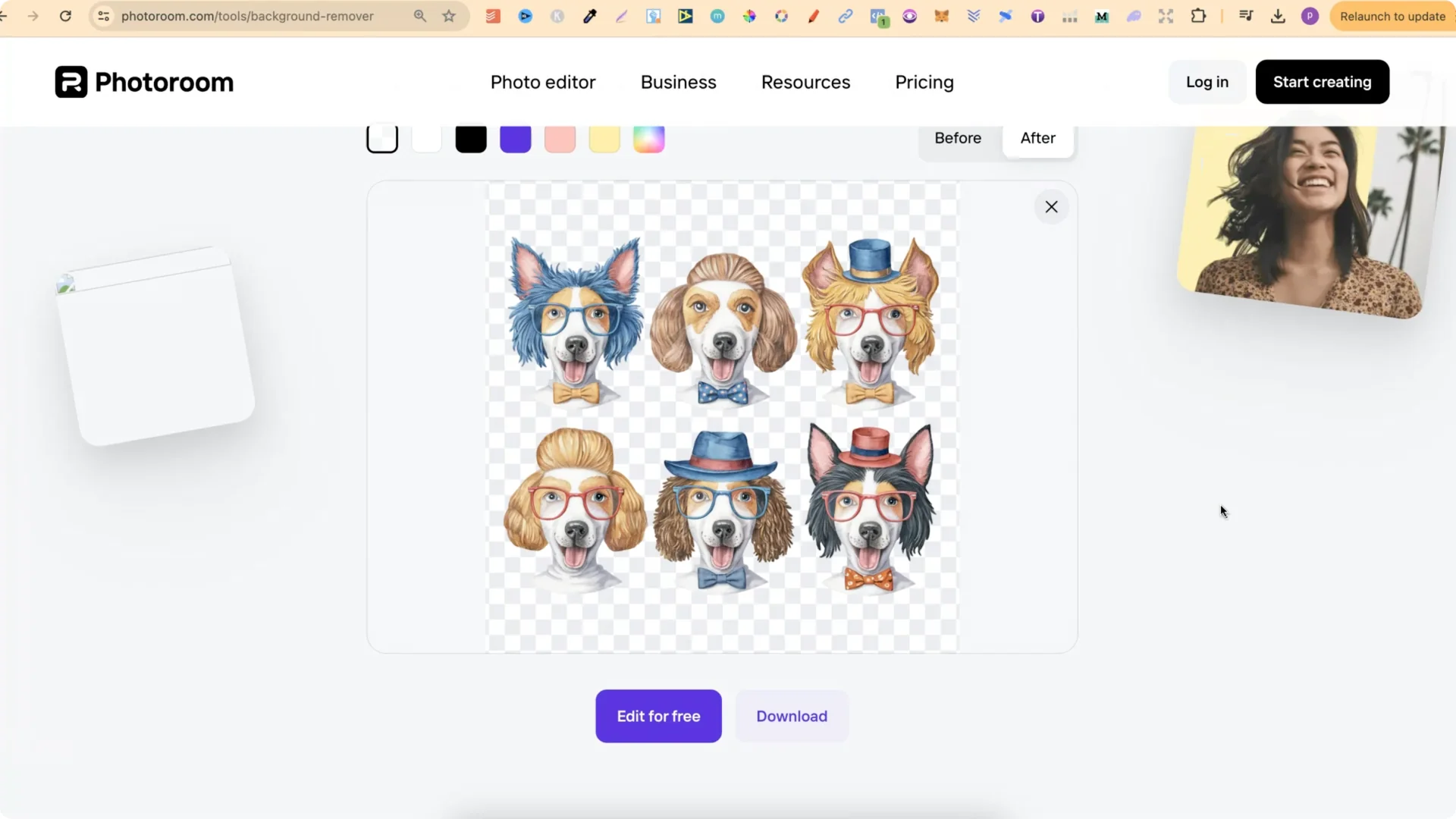Open the Medium extension icon

click(1102, 16)
